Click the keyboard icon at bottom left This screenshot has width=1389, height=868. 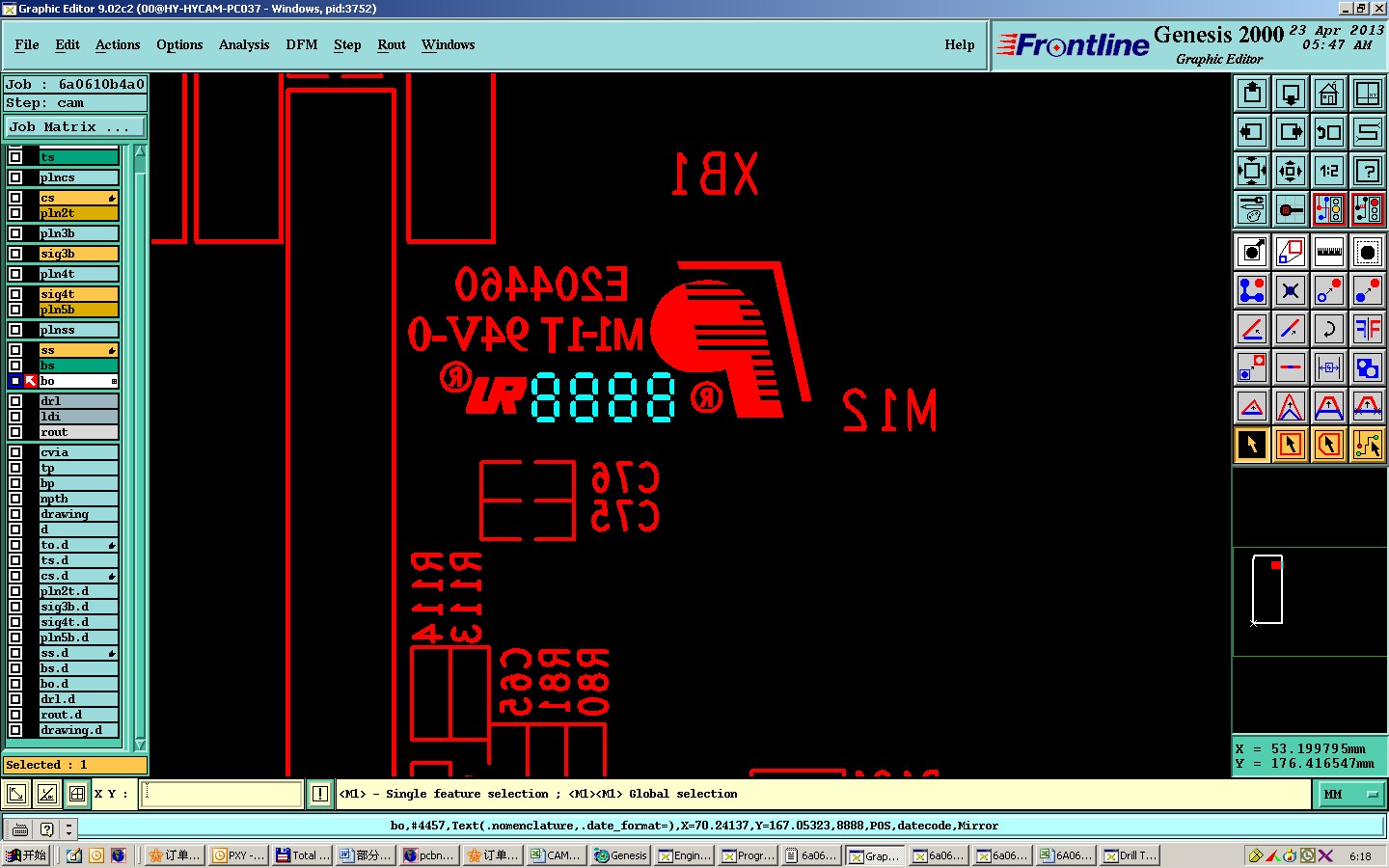pyautogui.click(x=19, y=828)
